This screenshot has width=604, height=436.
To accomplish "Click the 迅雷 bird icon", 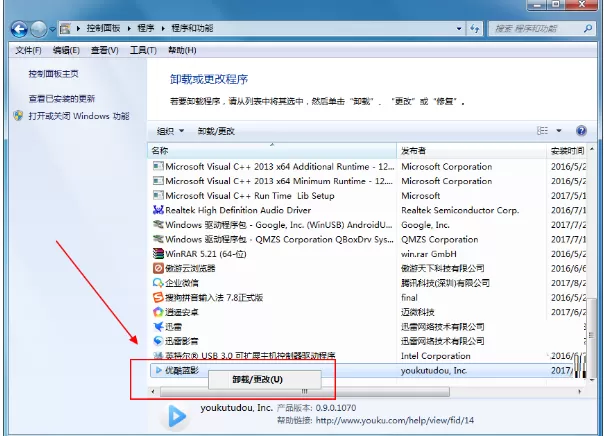I will pos(158,327).
